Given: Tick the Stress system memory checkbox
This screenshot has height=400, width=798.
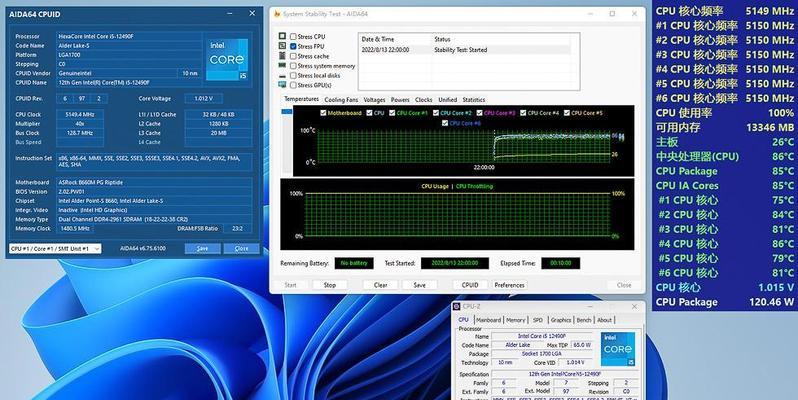Looking at the screenshot, I should pos(293,66).
